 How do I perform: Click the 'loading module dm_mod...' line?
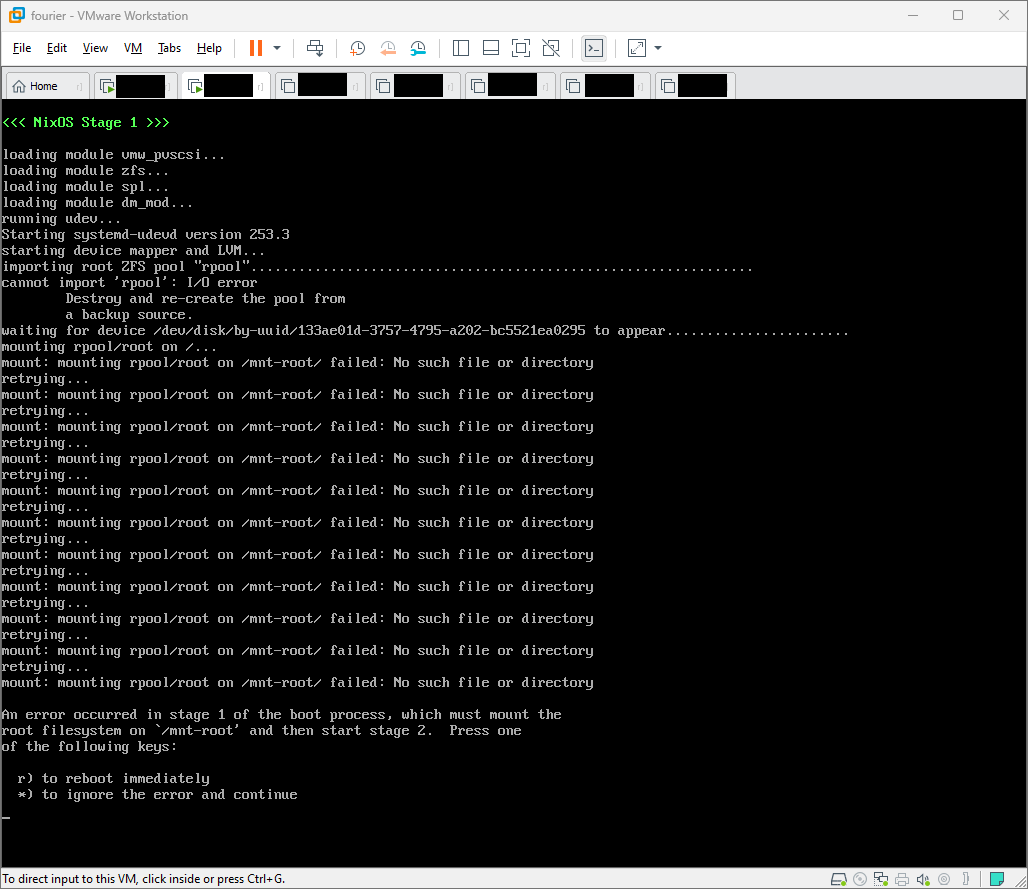click(x=97, y=203)
